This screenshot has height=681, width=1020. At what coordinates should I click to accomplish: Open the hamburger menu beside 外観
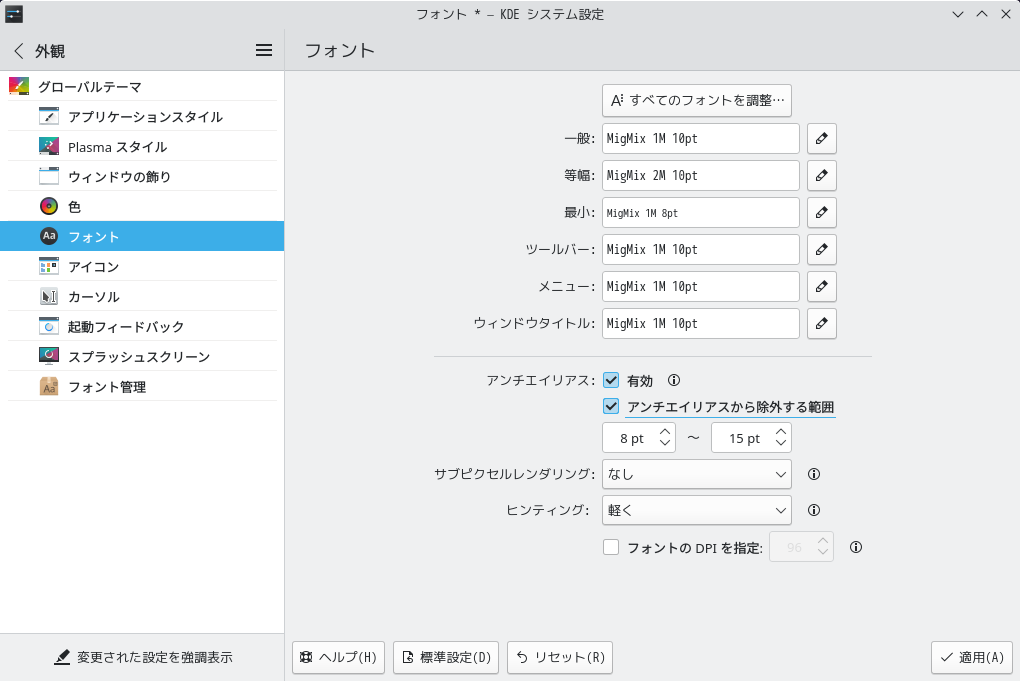[264, 50]
